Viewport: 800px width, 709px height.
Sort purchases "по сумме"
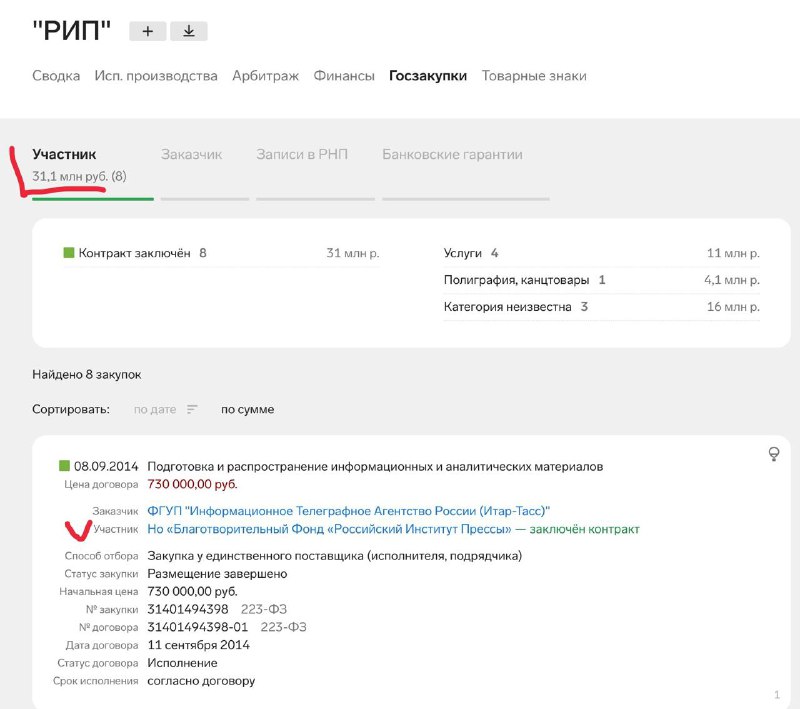point(247,409)
